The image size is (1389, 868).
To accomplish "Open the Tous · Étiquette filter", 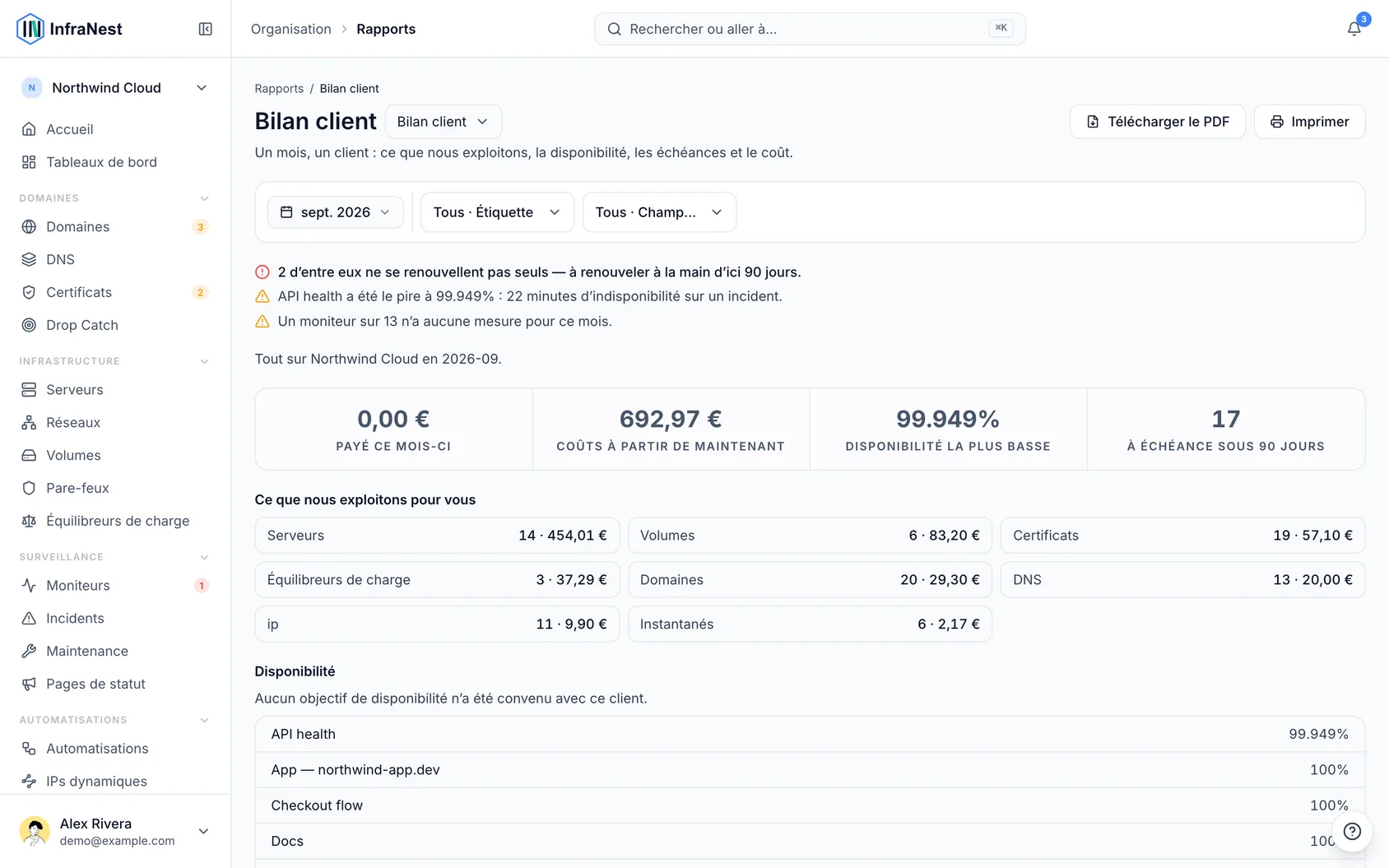I will tap(497, 212).
